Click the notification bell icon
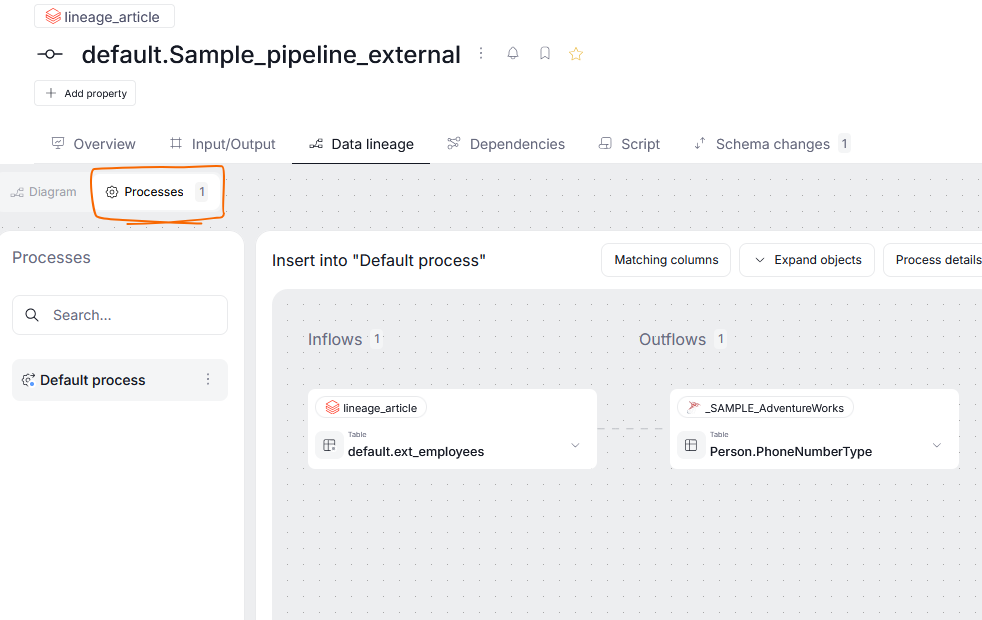The width and height of the screenshot is (982, 620). pos(513,54)
